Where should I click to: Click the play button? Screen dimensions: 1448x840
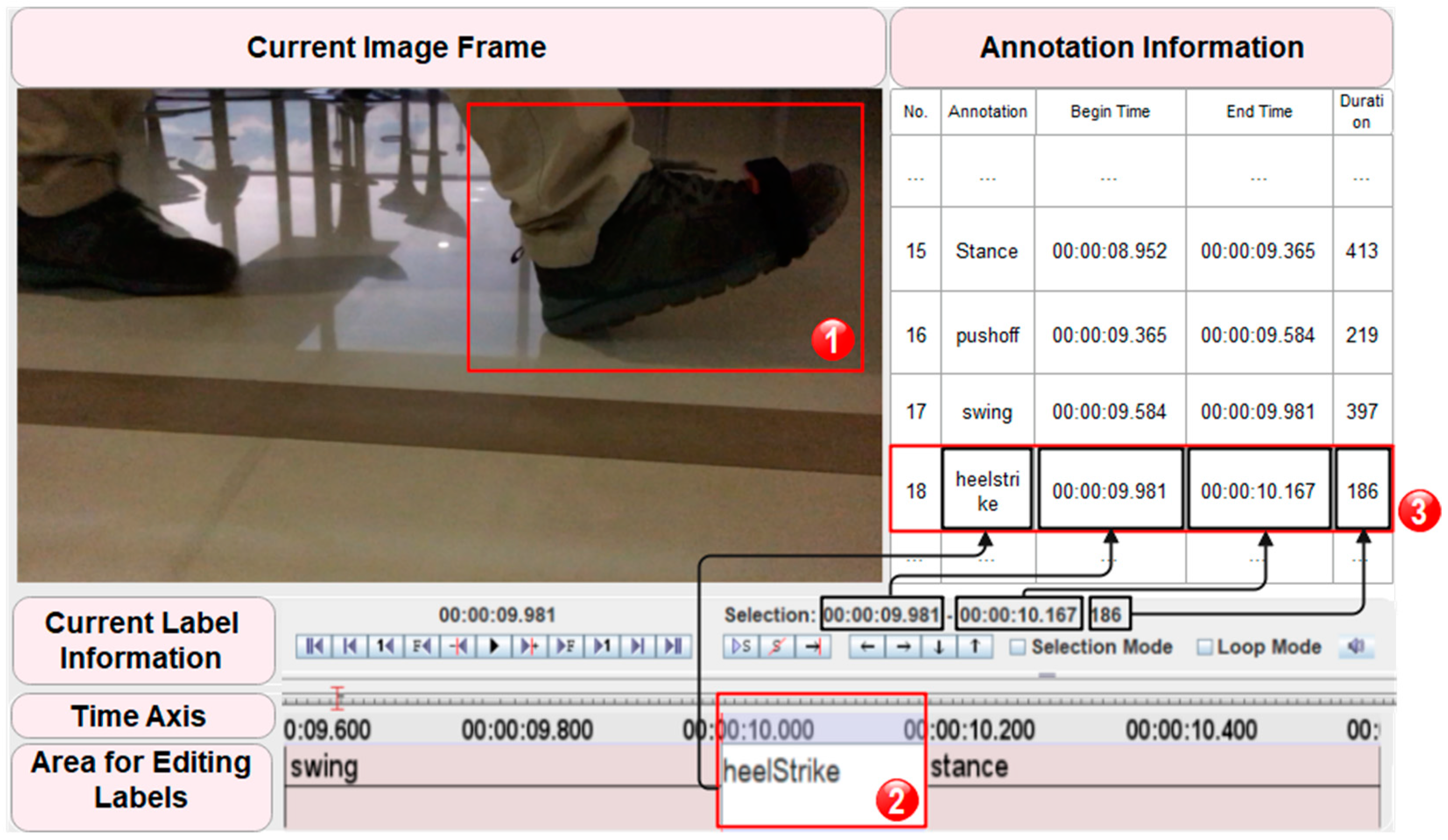click(x=494, y=647)
